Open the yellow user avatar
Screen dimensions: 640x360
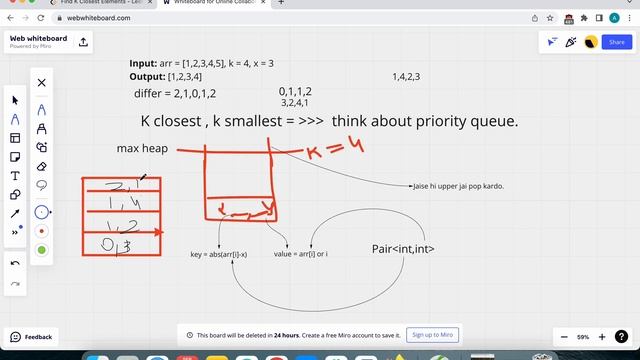click(591, 42)
